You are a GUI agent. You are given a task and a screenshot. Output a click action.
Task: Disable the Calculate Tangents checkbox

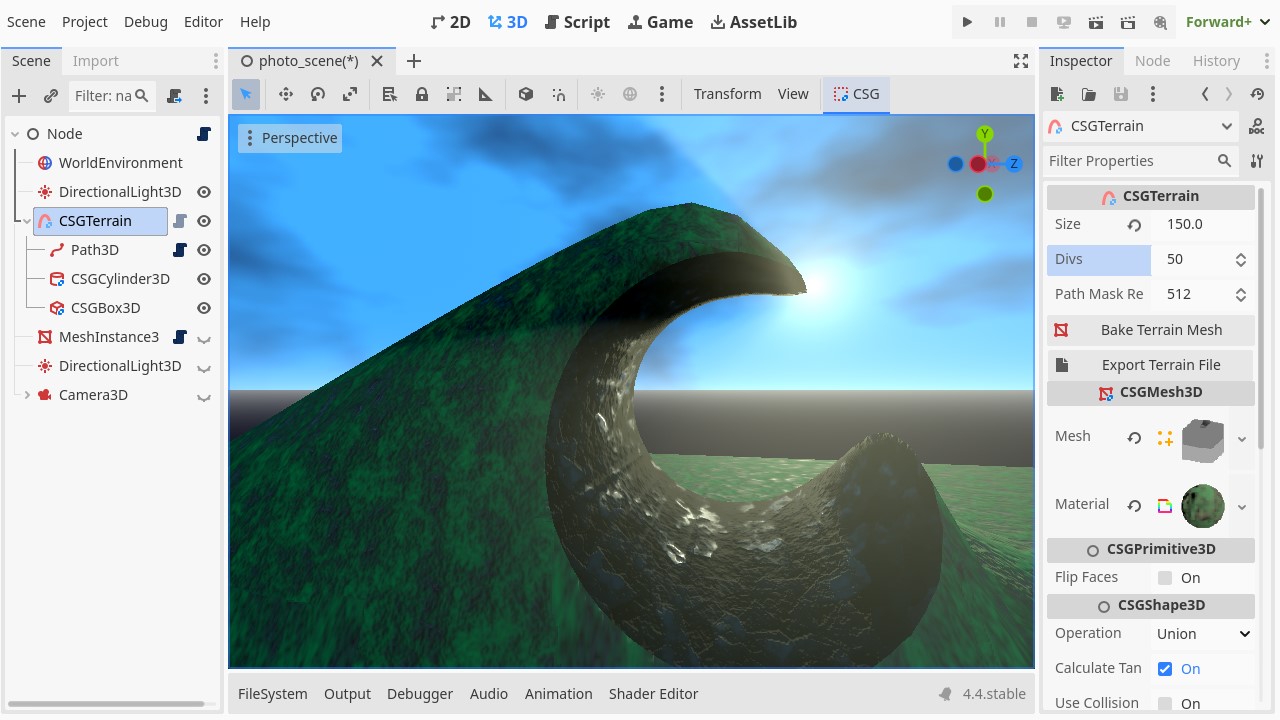pyautogui.click(x=1165, y=669)
